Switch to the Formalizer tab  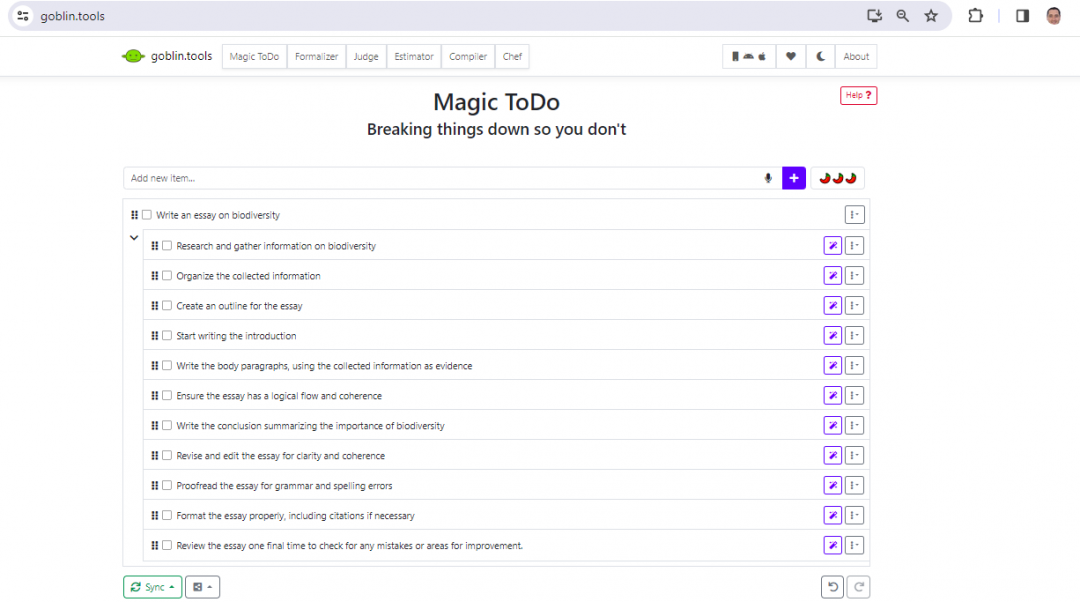coord(316,57)
